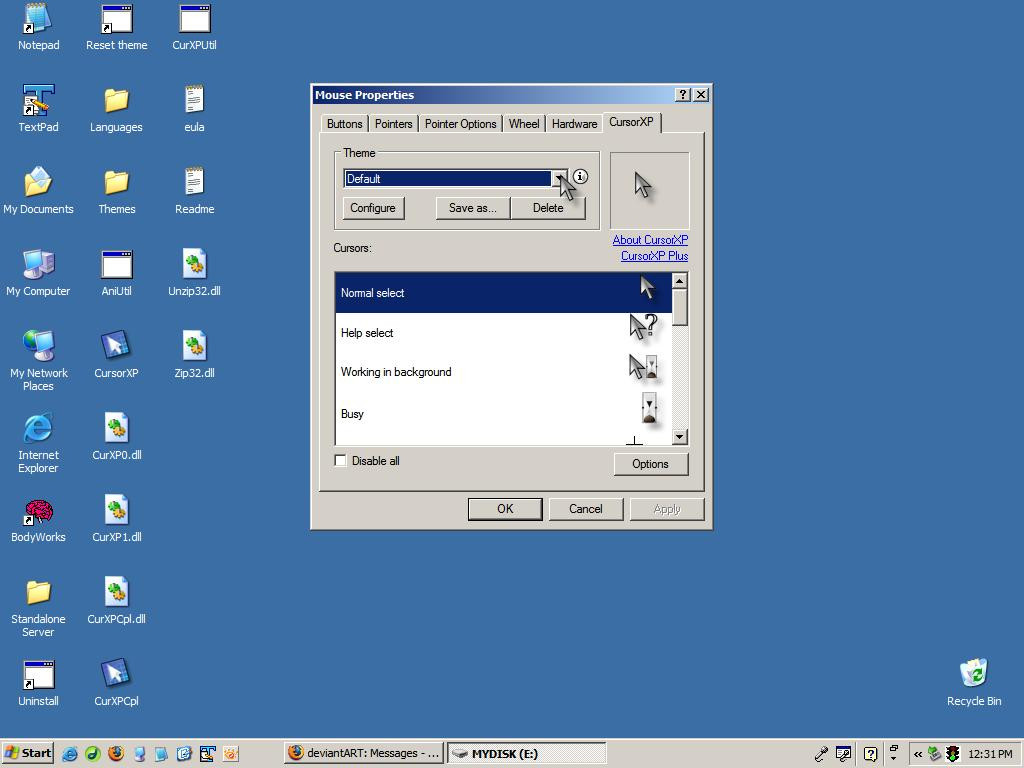The image size is (1024, 768).
Task: Select the CurXPCpl desktop icon
Action: 116,683
